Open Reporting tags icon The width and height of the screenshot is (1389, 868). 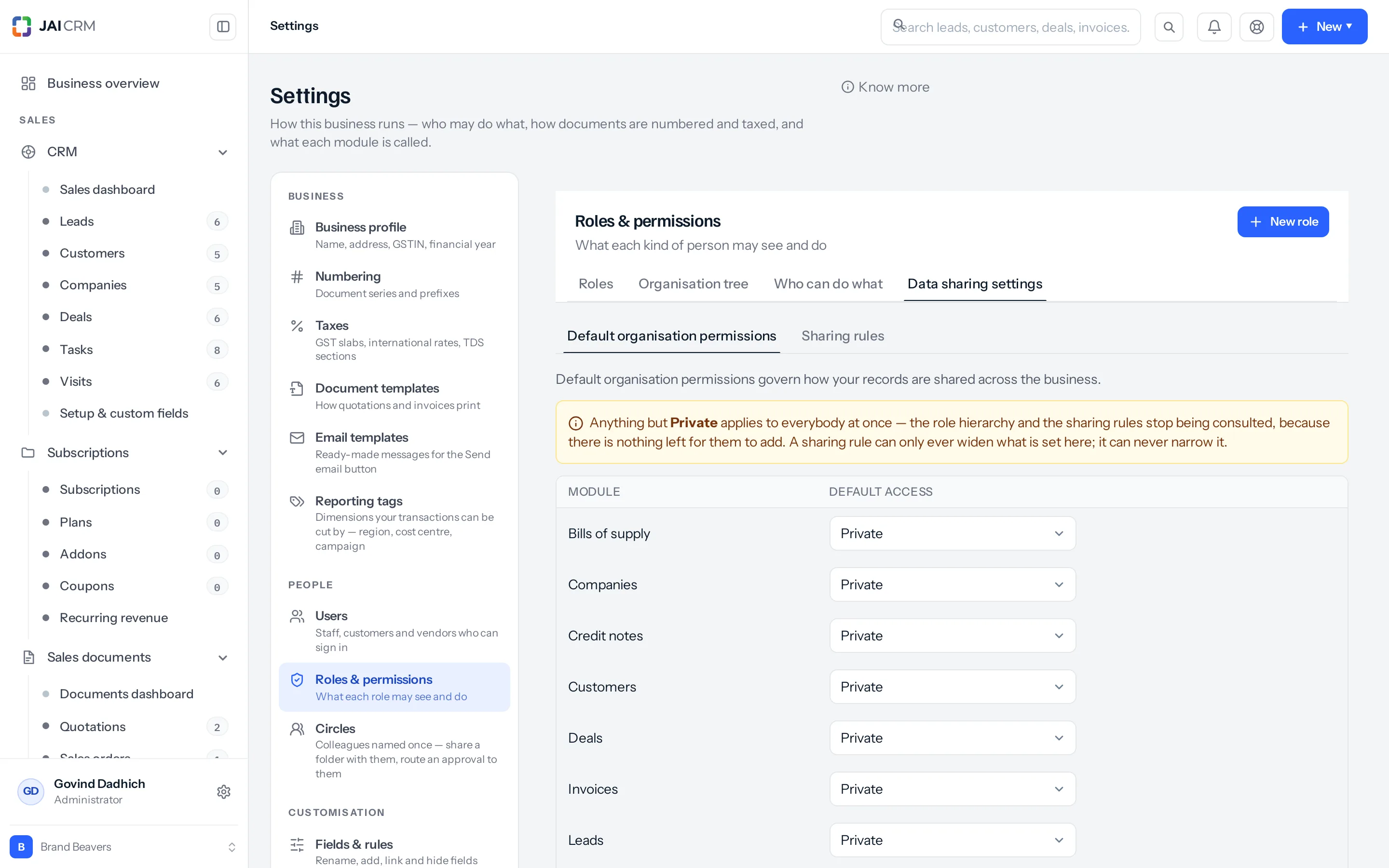(297, 501)
